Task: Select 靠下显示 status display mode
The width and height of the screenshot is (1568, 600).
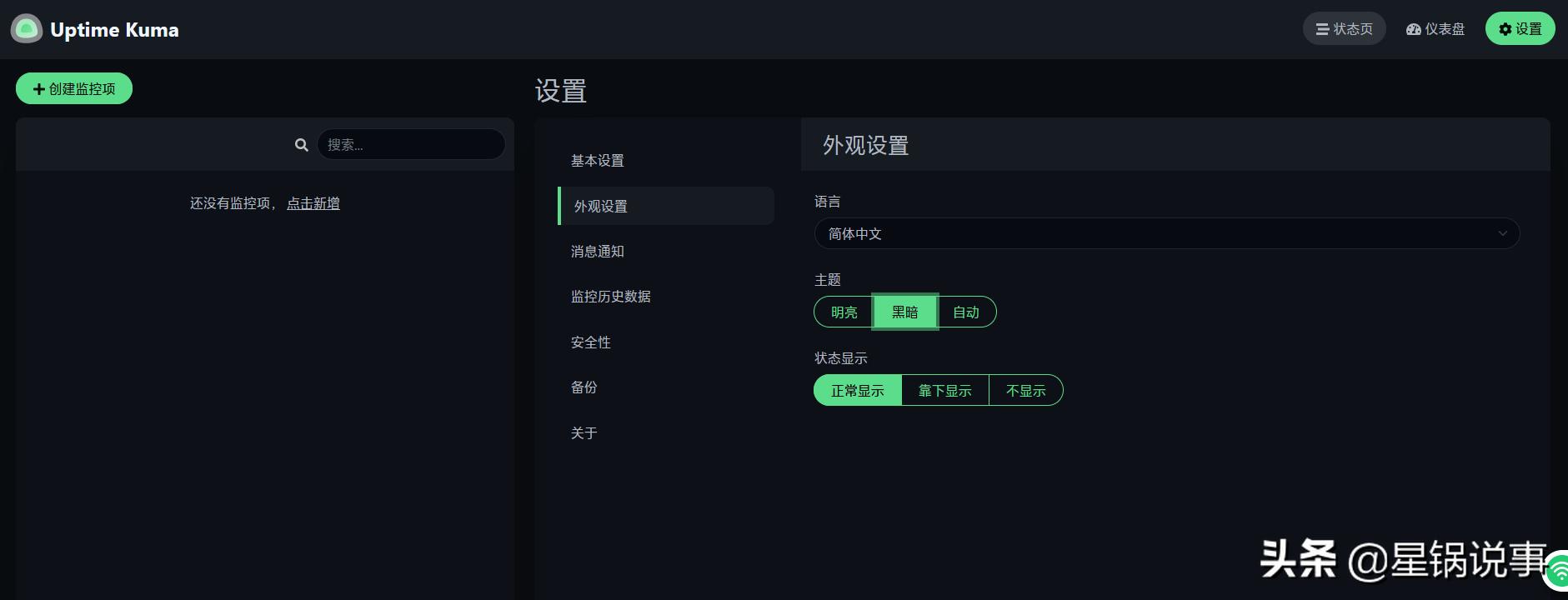Action: click(x=944, y=389)
